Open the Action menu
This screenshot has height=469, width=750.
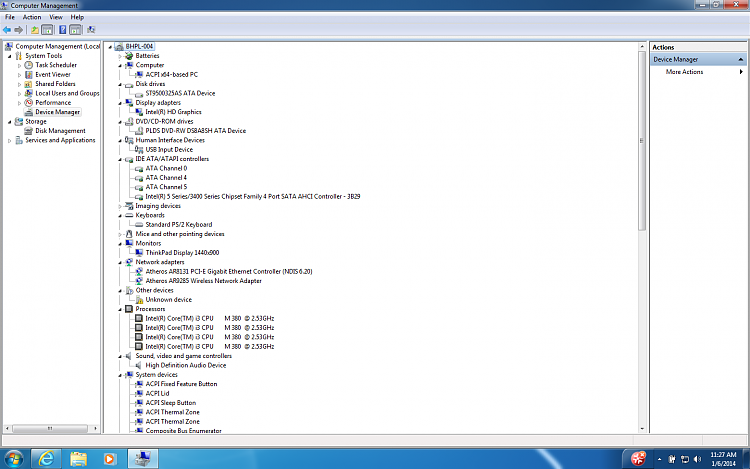pos(32,17)
